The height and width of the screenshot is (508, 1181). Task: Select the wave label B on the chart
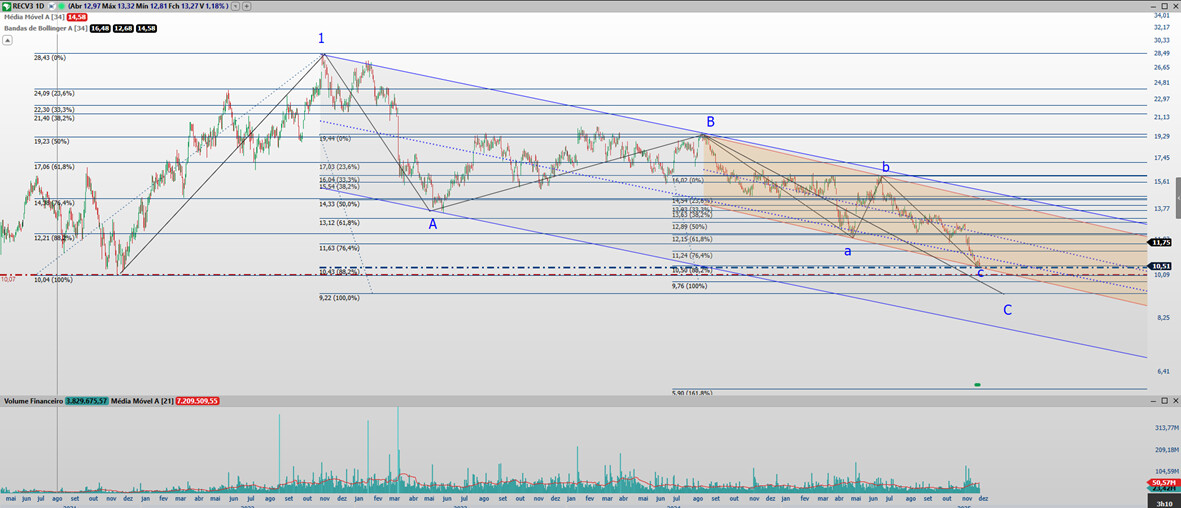click(x=710, y=122)
